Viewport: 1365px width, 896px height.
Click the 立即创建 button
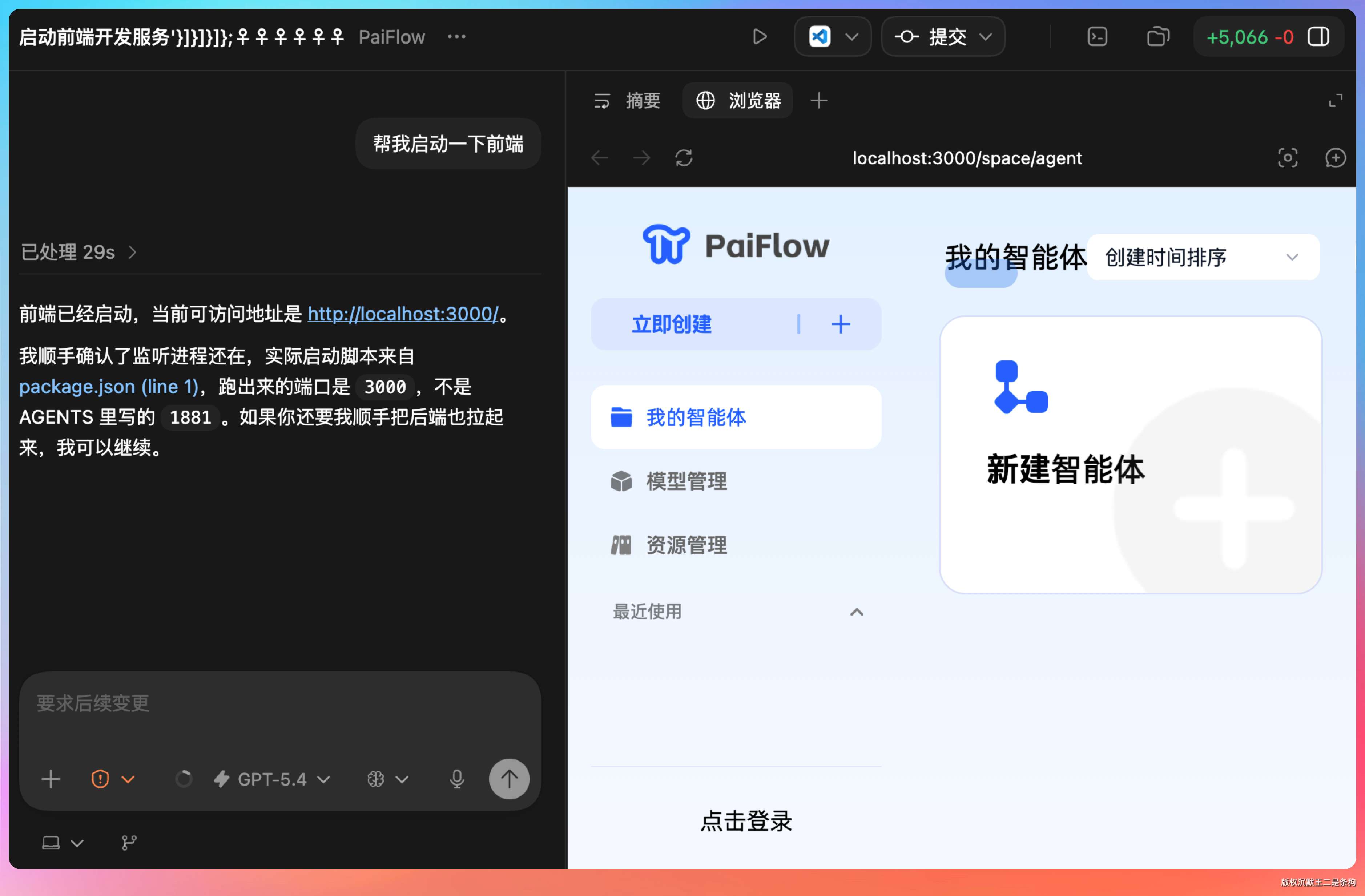tap(672, 324)
